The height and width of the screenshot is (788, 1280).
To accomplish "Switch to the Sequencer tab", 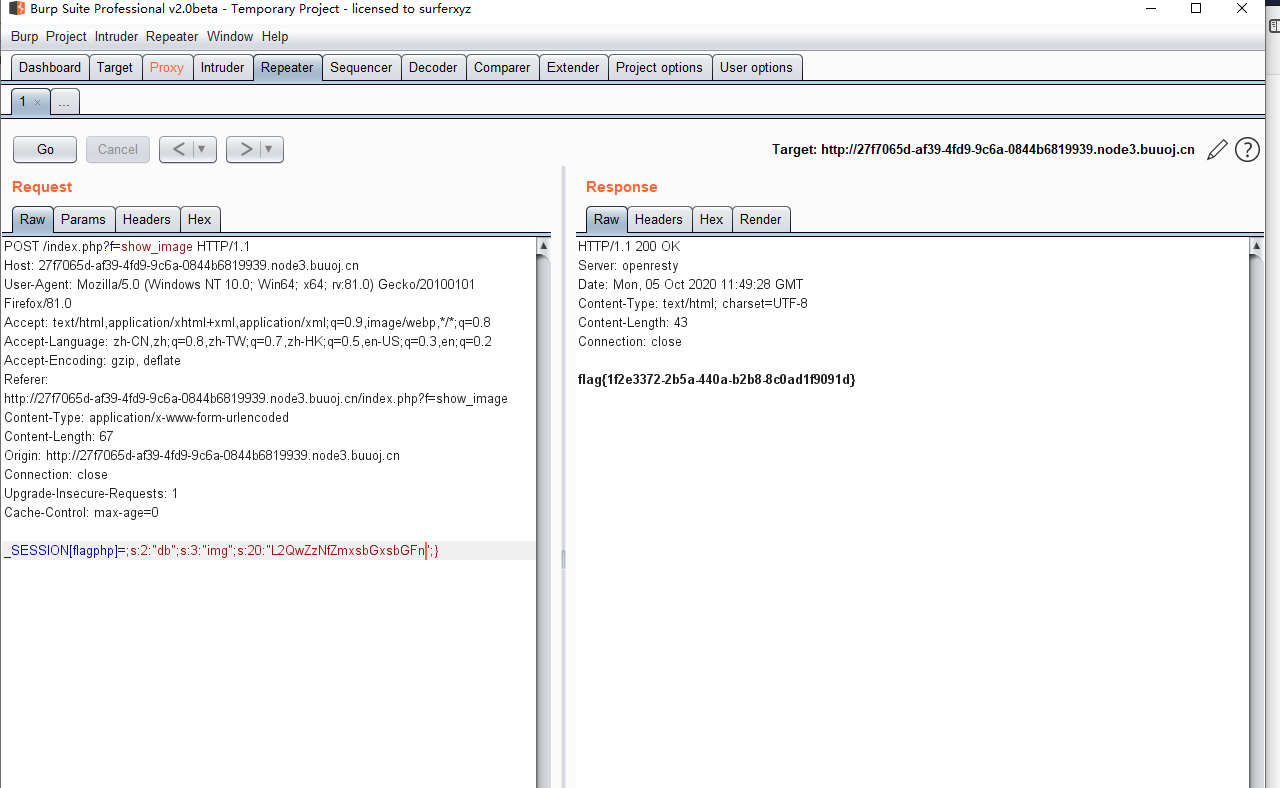I will (x=361, y=68).
